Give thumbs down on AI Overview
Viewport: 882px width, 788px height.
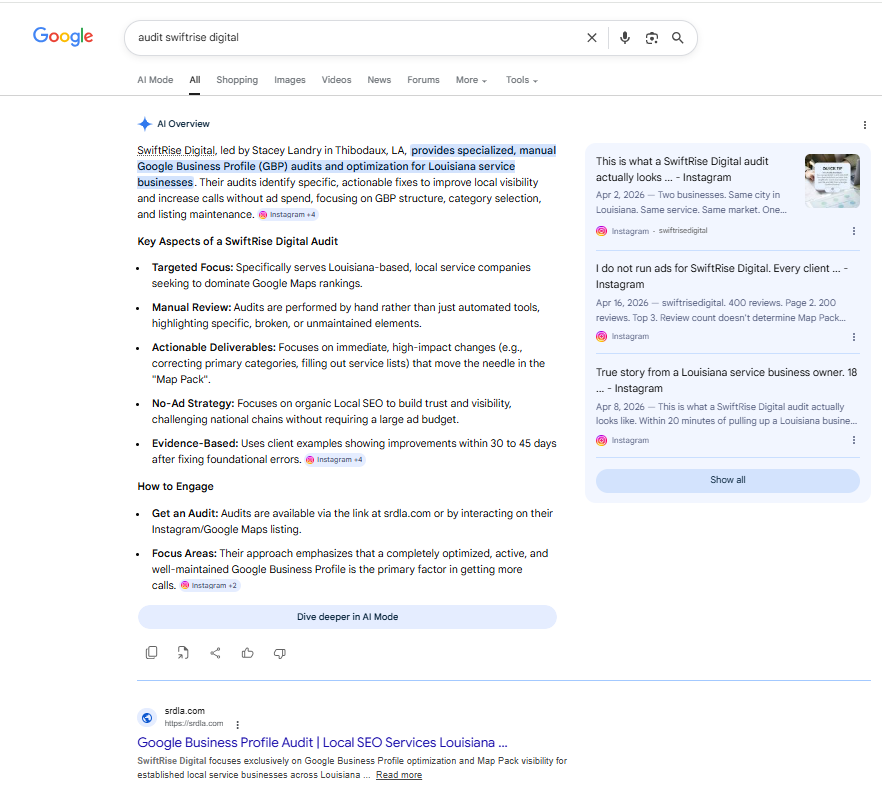280,652
